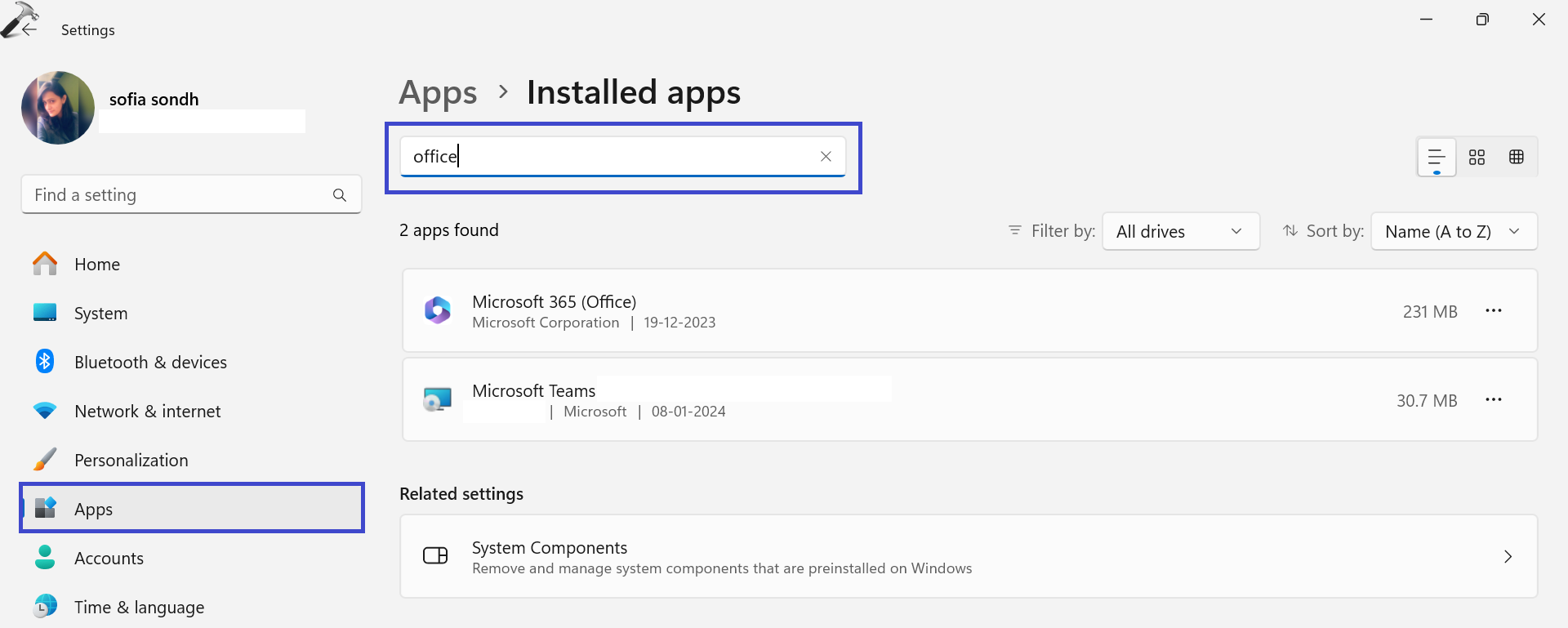Screen dimensions: 1568x628
Task: Clear the office search text
Action: pyautogui.click(x=826, y=157)
